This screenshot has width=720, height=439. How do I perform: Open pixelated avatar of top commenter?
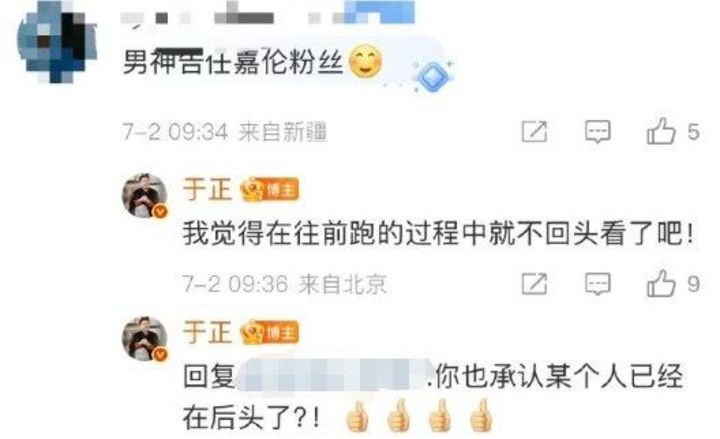(57, 41)
